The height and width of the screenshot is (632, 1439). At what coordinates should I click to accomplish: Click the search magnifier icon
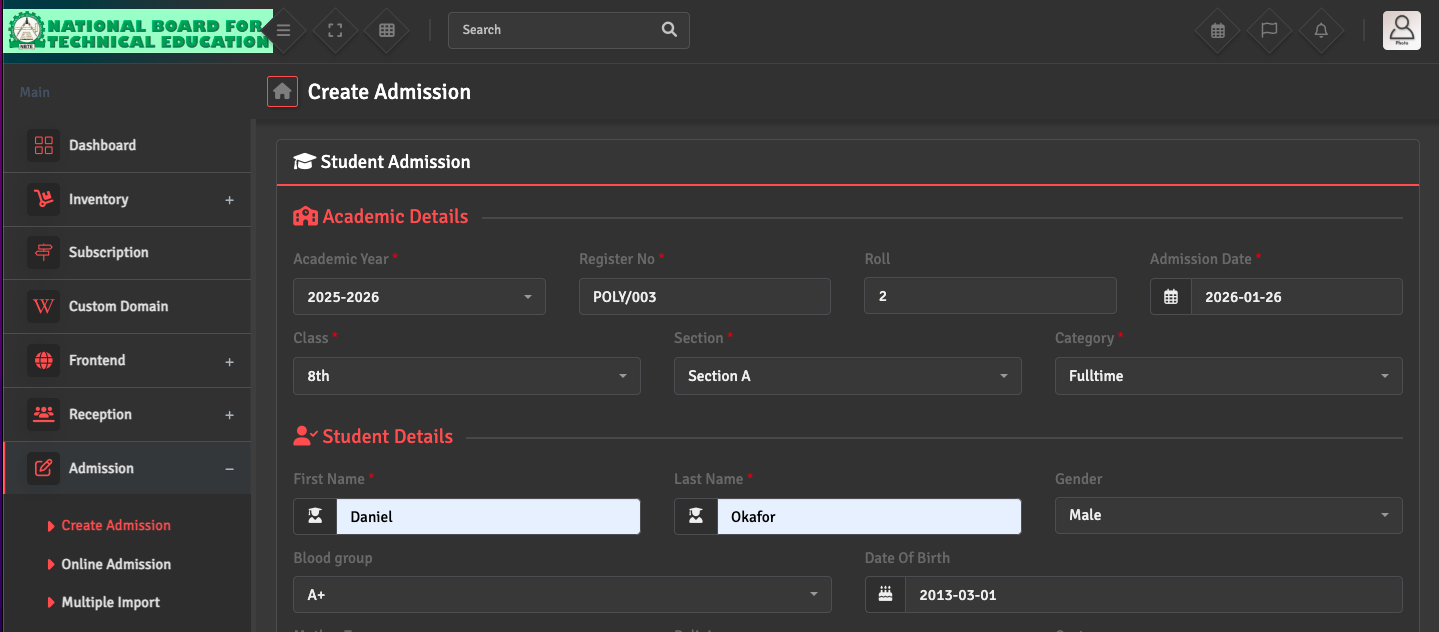pyautogui.click(x=669, y=30)
